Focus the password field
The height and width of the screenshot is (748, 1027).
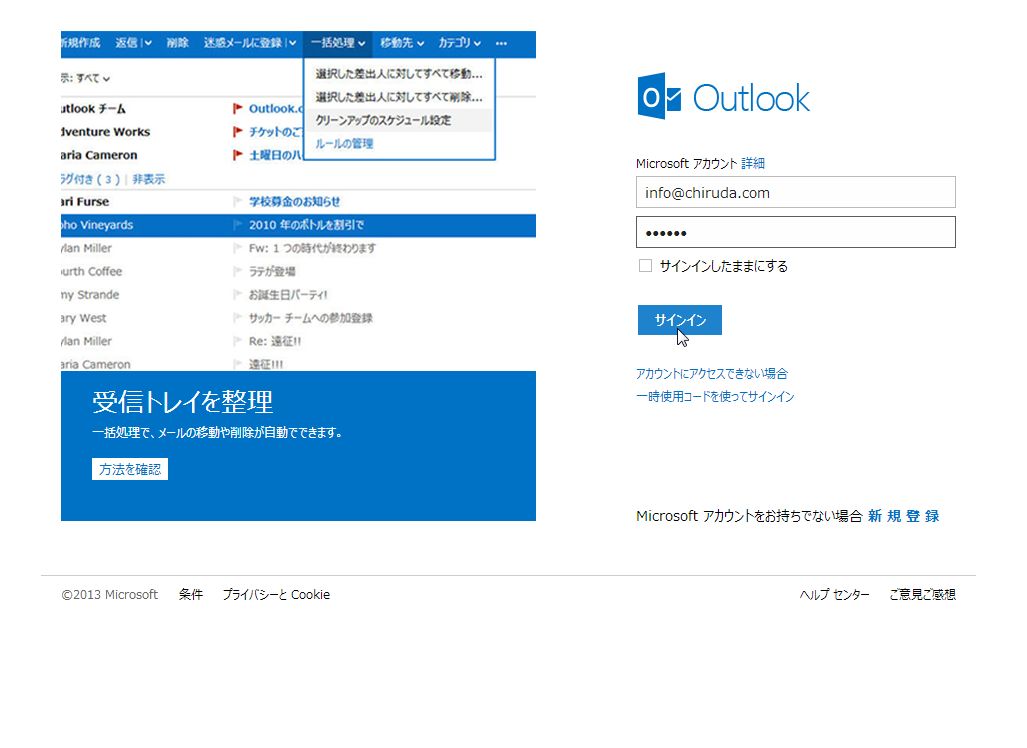tap(796, 233)
